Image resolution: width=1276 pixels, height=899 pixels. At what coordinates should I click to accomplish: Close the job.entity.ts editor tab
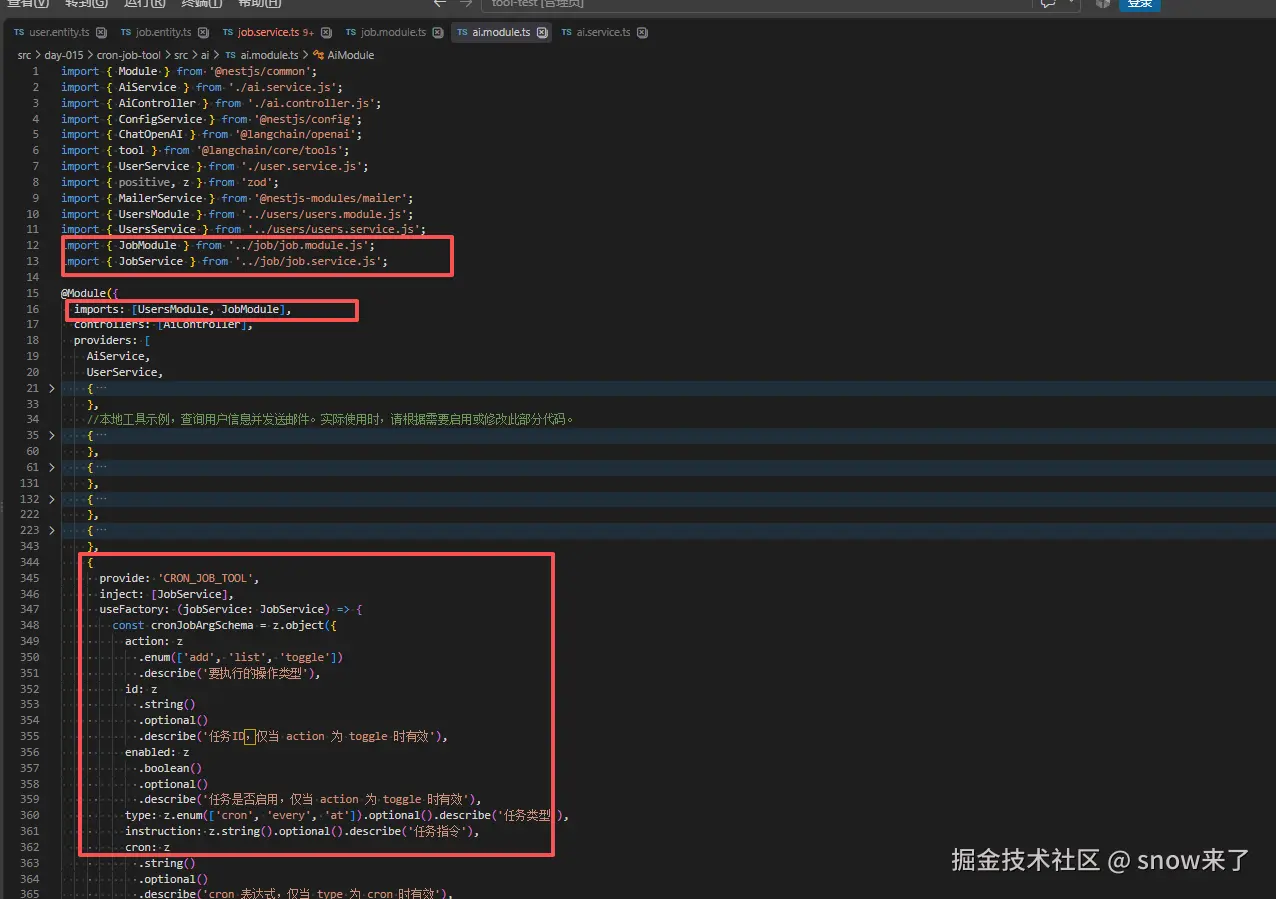tap(204, 33)
